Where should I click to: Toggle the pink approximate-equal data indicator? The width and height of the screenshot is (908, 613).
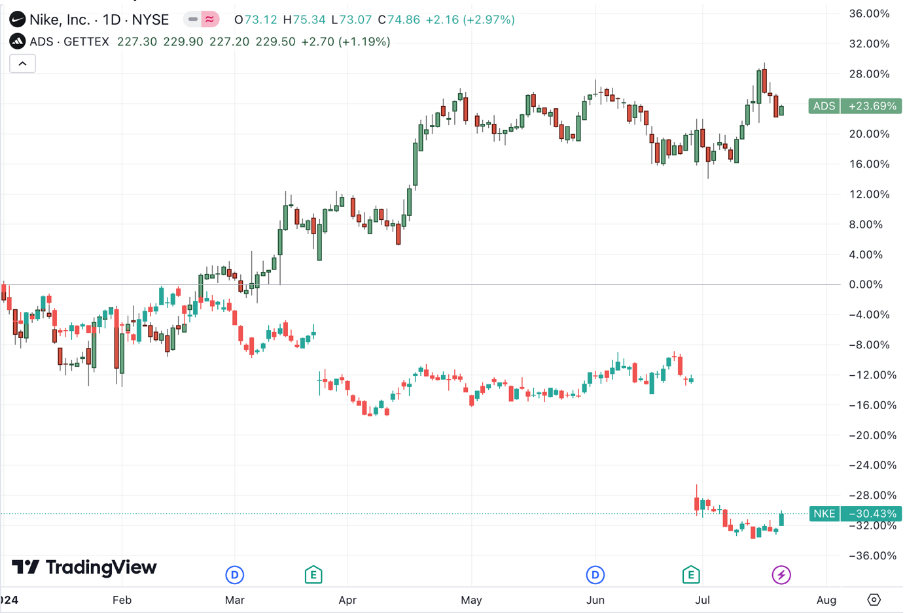[x=211, y=19]
